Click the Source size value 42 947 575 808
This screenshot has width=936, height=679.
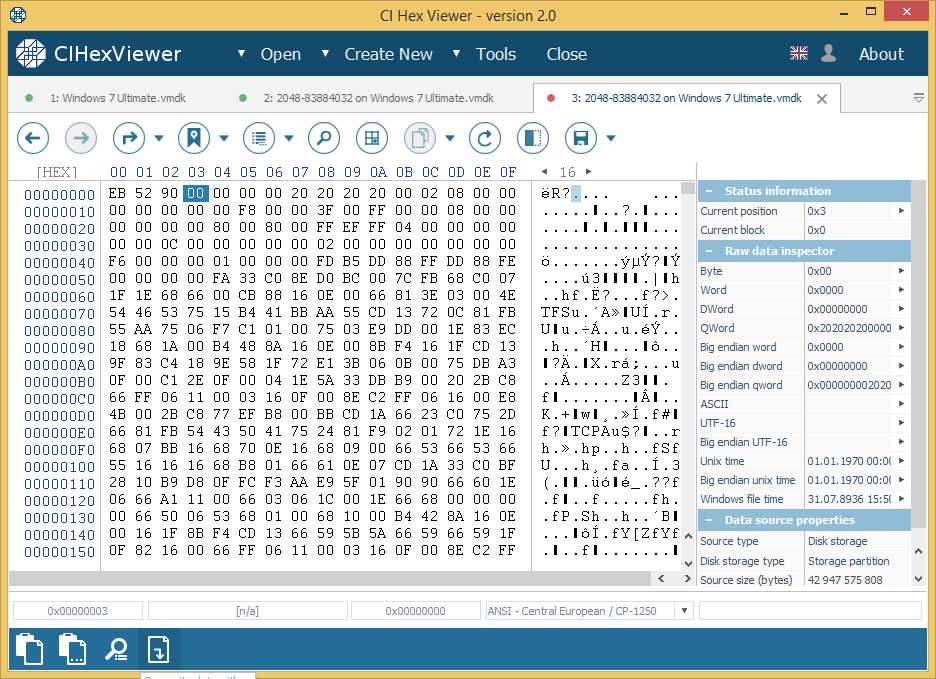[845, 580]
